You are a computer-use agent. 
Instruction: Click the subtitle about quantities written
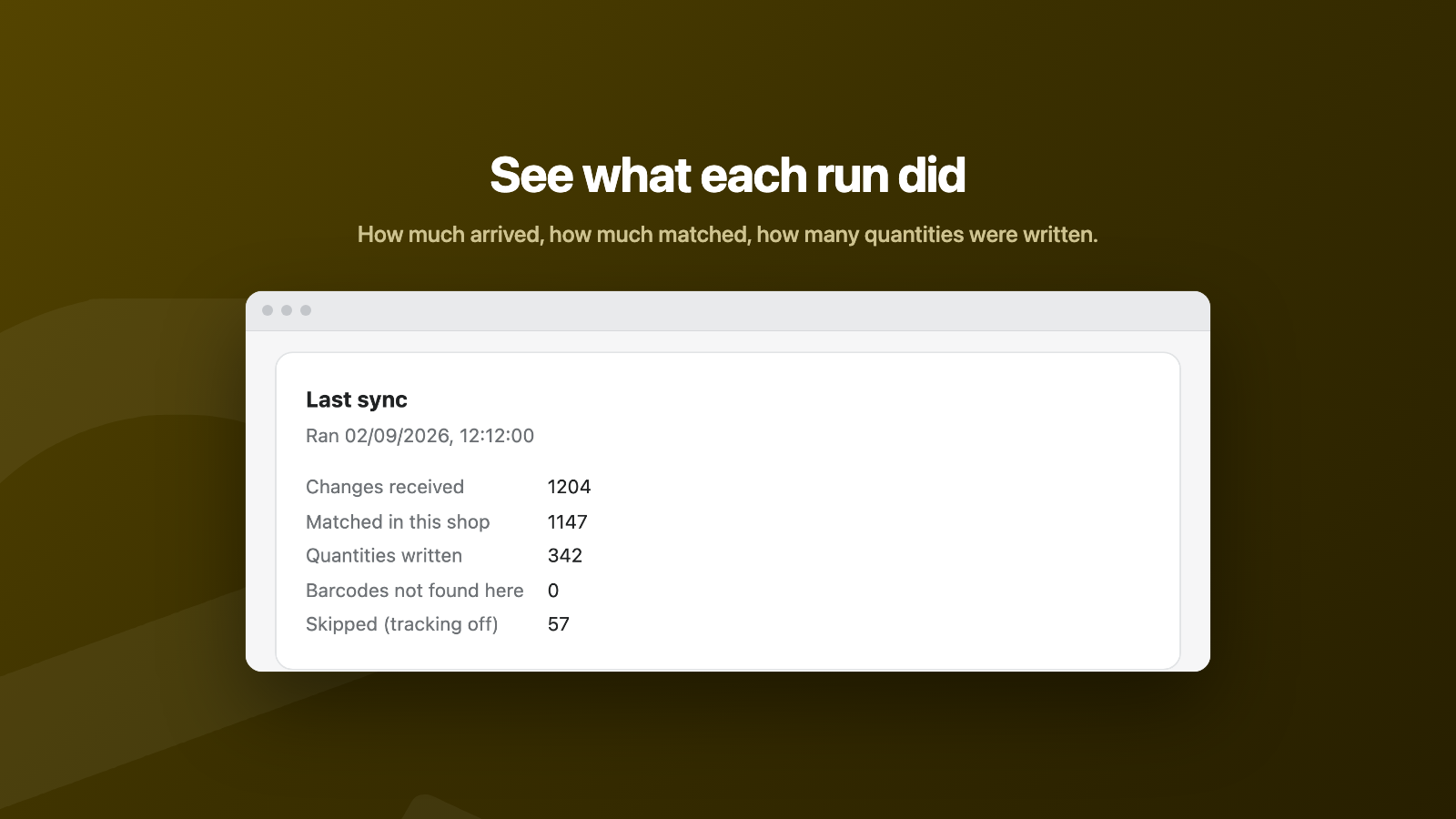click(727, 235)
